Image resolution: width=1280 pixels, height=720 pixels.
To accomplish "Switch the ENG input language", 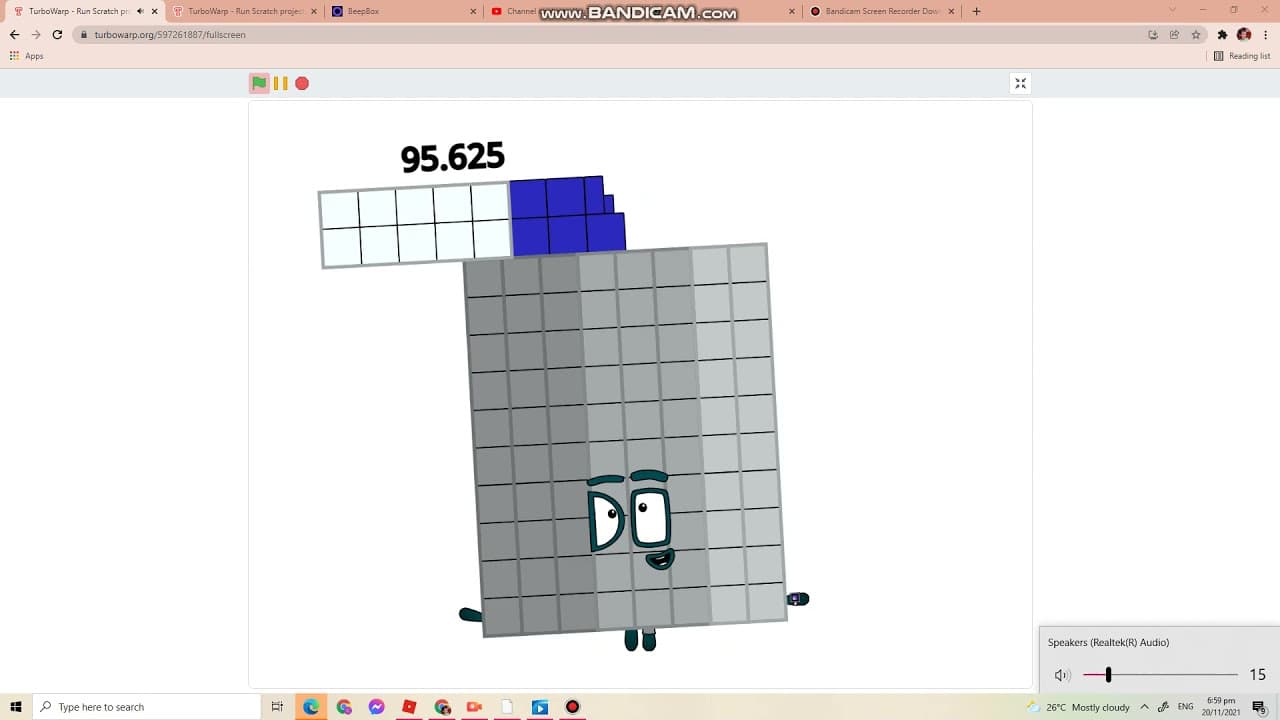I will click(1186, 707).
